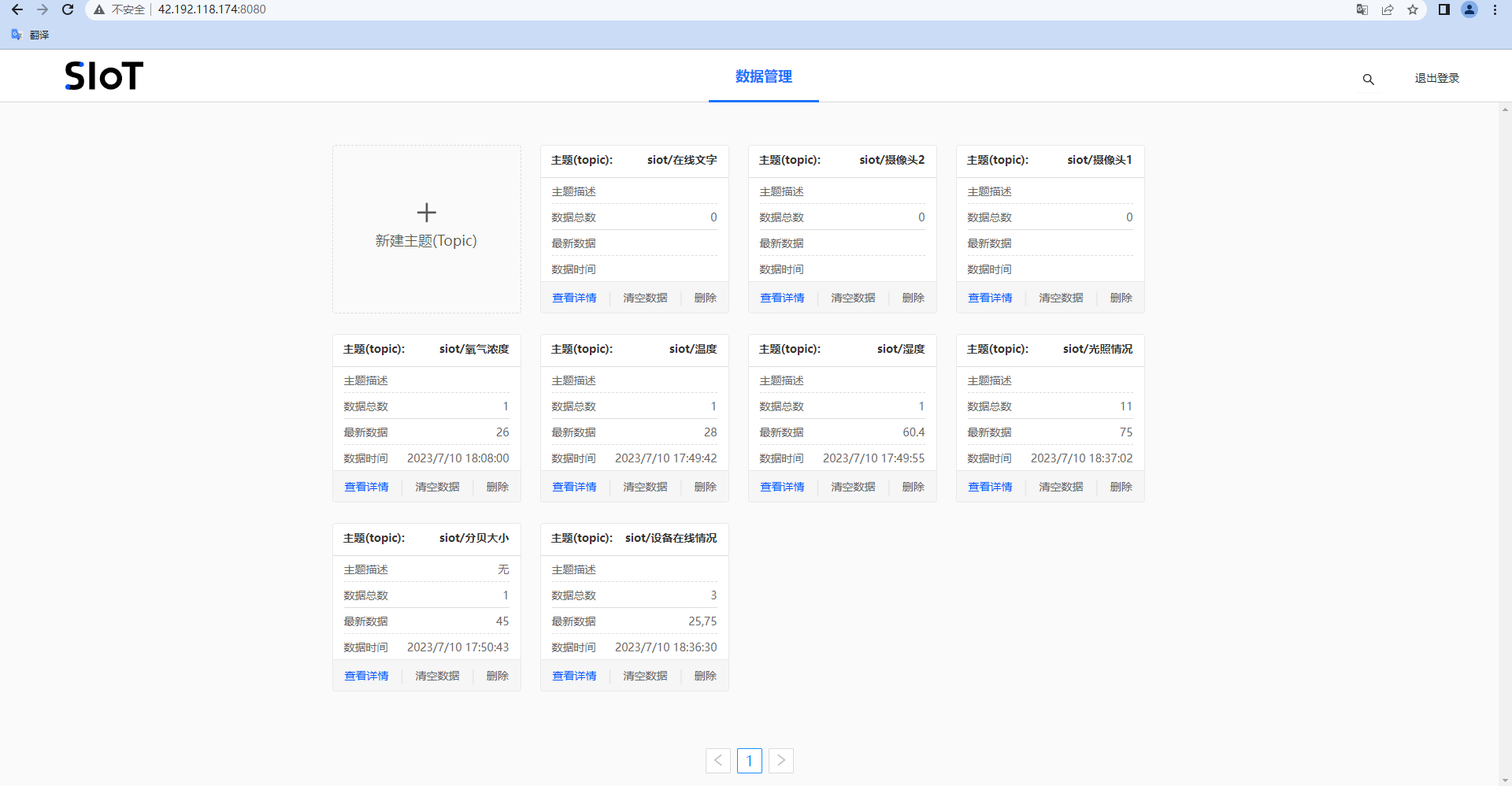Click timestamp 2023/7/10 18:37:02
Screen dimensions: 1512x786
[1081, 458]
